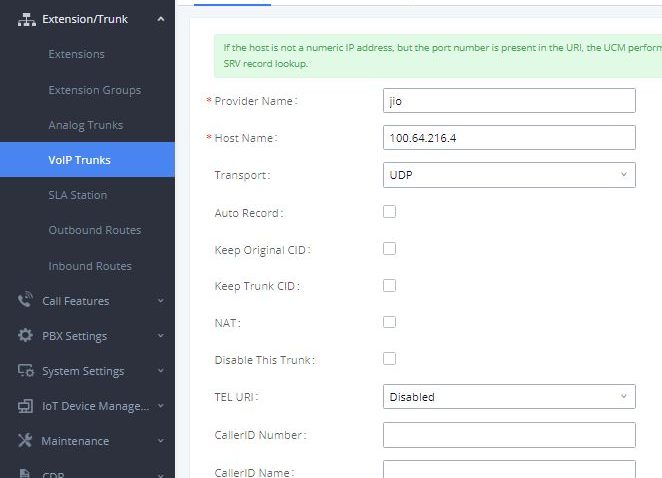Enable the Auto Record checkbox
The height and width of the screenshot is (478, 662).
[390, 212]
